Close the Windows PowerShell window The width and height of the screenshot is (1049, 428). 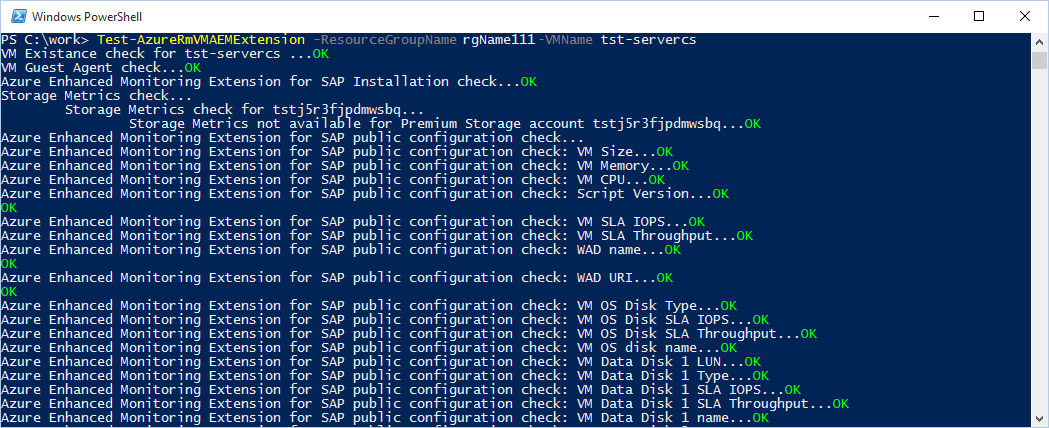coord(1025,16)
